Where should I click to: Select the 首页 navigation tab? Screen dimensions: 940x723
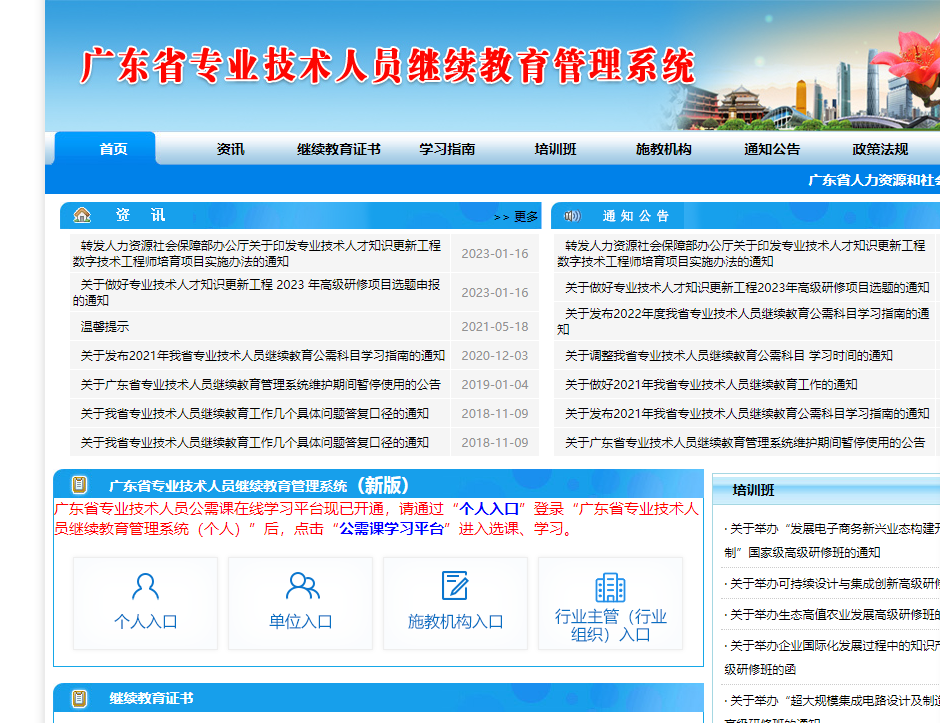pyautogui.click(x=113, y=149)
